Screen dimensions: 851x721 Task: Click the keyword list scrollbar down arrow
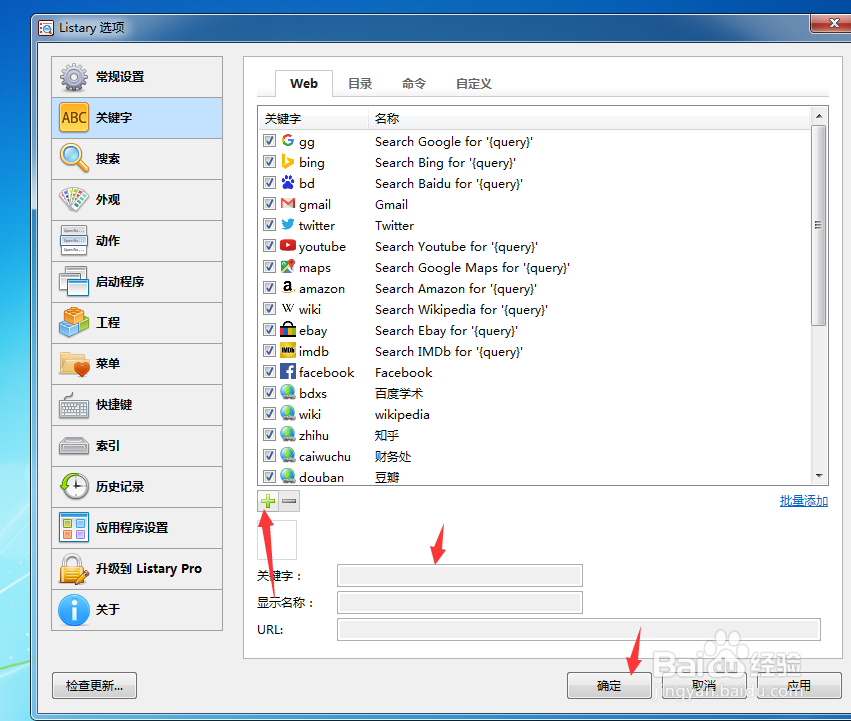point(819,476)
